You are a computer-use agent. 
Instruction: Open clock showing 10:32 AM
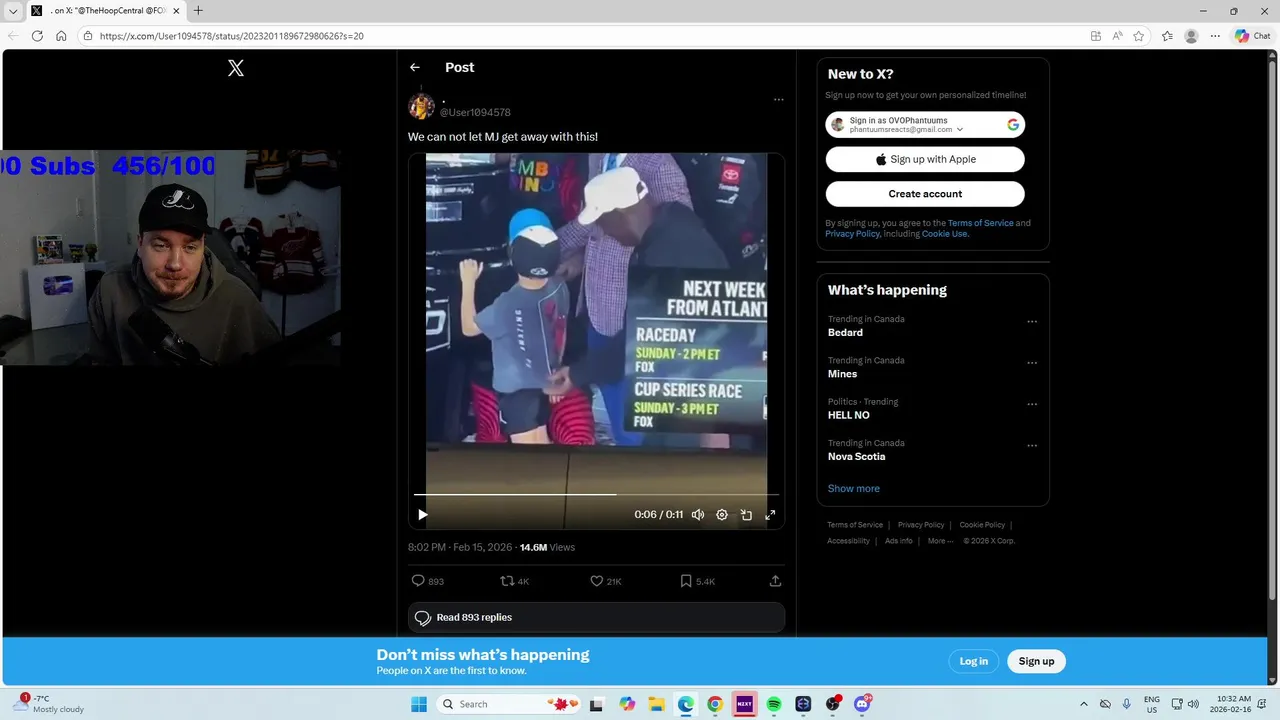point(1231,704)
